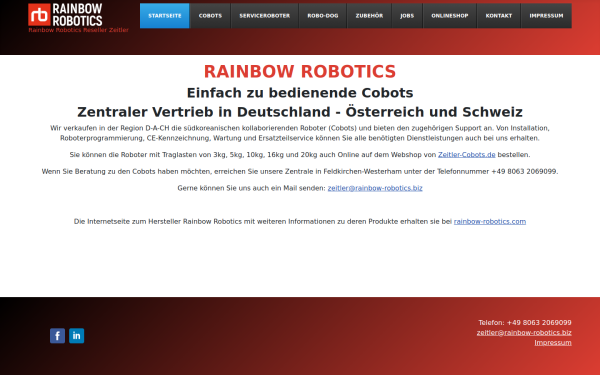Go to Startseite in the navigation

coord(165,16)
